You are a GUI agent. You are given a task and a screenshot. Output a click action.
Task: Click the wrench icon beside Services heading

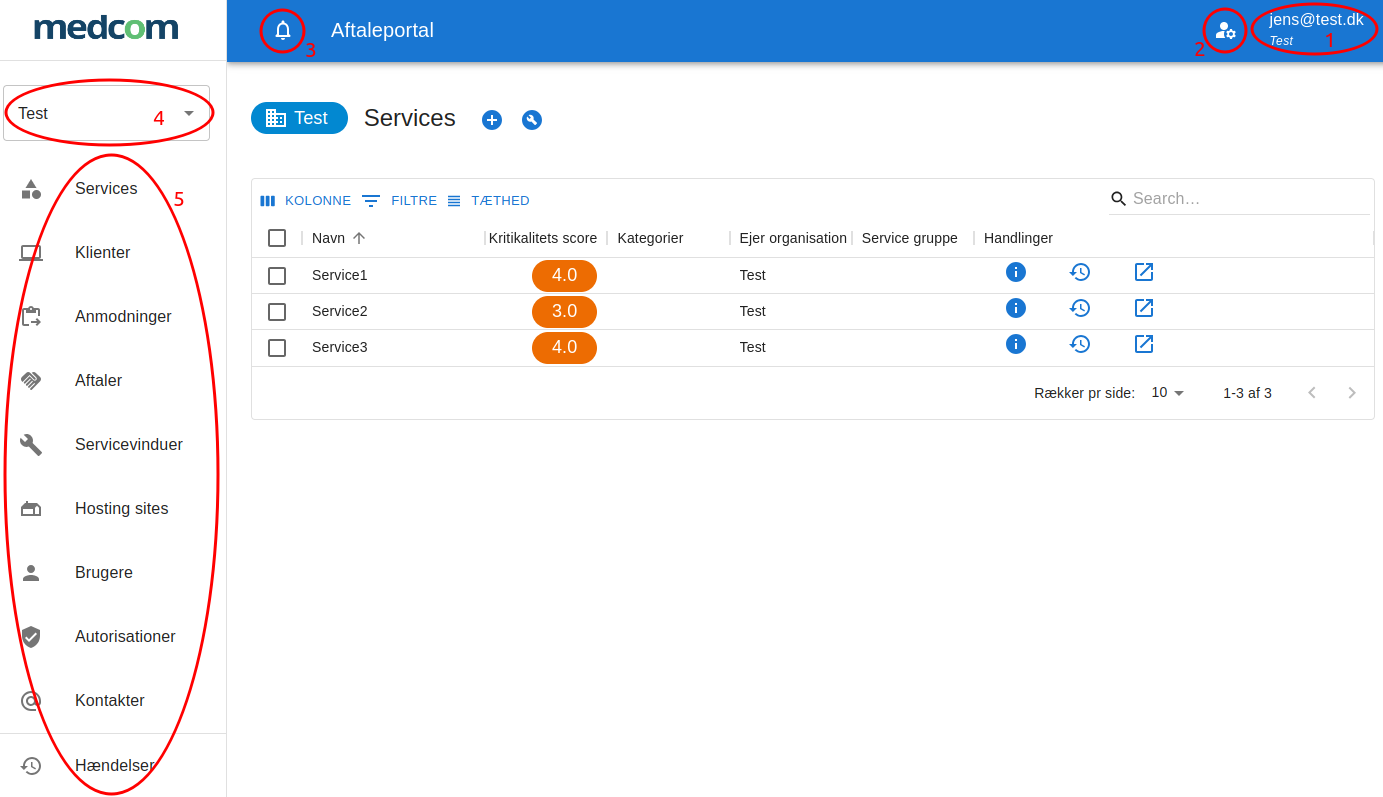click(x=532, y=120)
